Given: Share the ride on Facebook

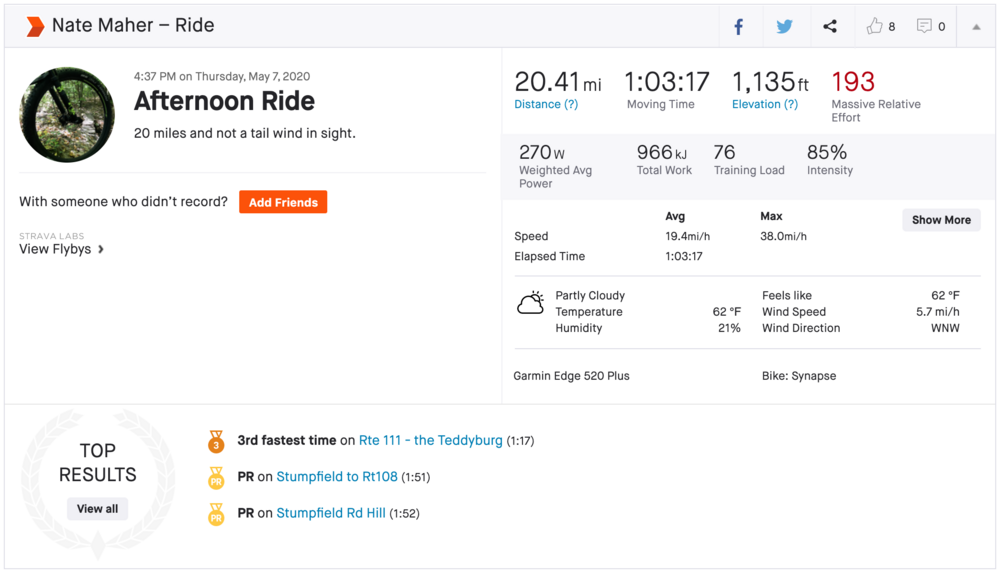Looking at the screenshot, I should [739, 27].
